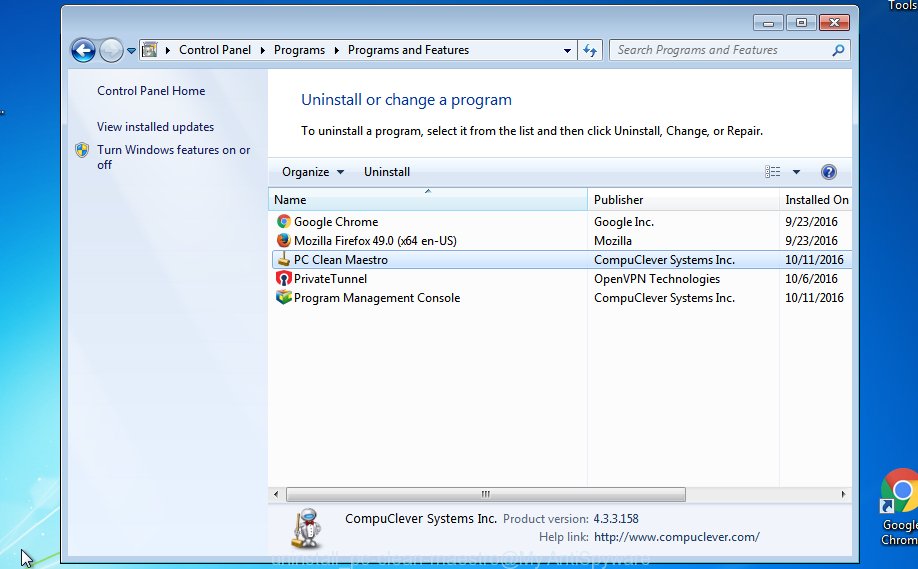Click the 9/23/2016 date in Google Chrome row
Screen dimensions: 918x569
(x=811, y=222)
